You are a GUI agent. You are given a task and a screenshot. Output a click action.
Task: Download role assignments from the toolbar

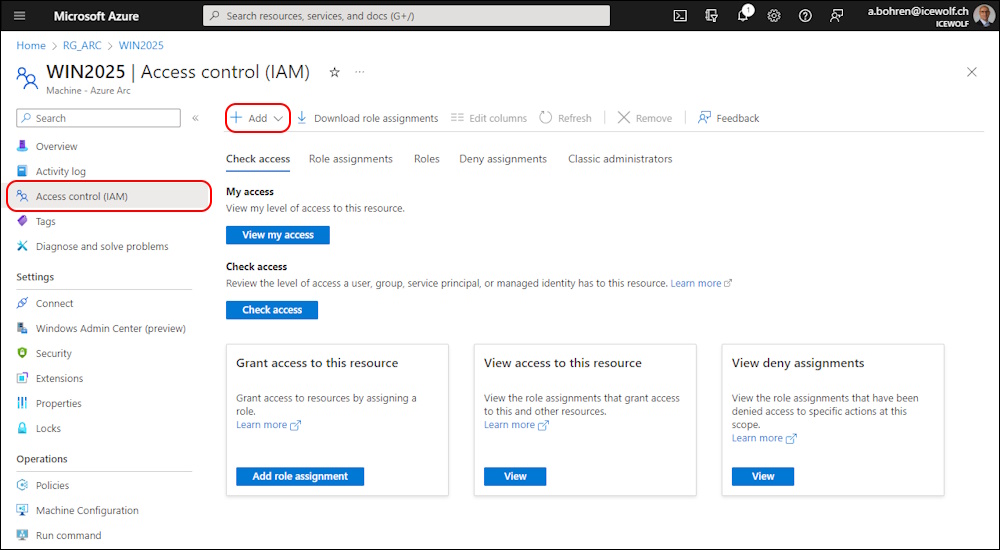pos(367,118)
